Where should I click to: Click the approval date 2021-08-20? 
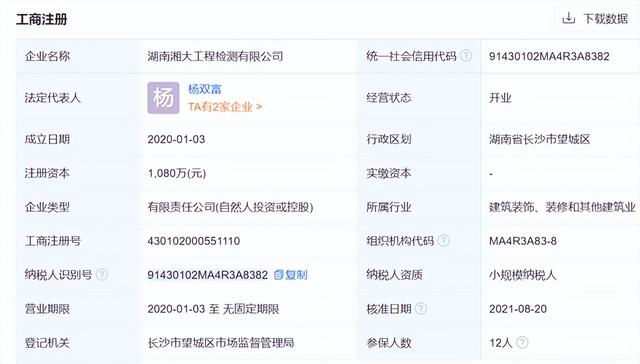click(518, 309)
